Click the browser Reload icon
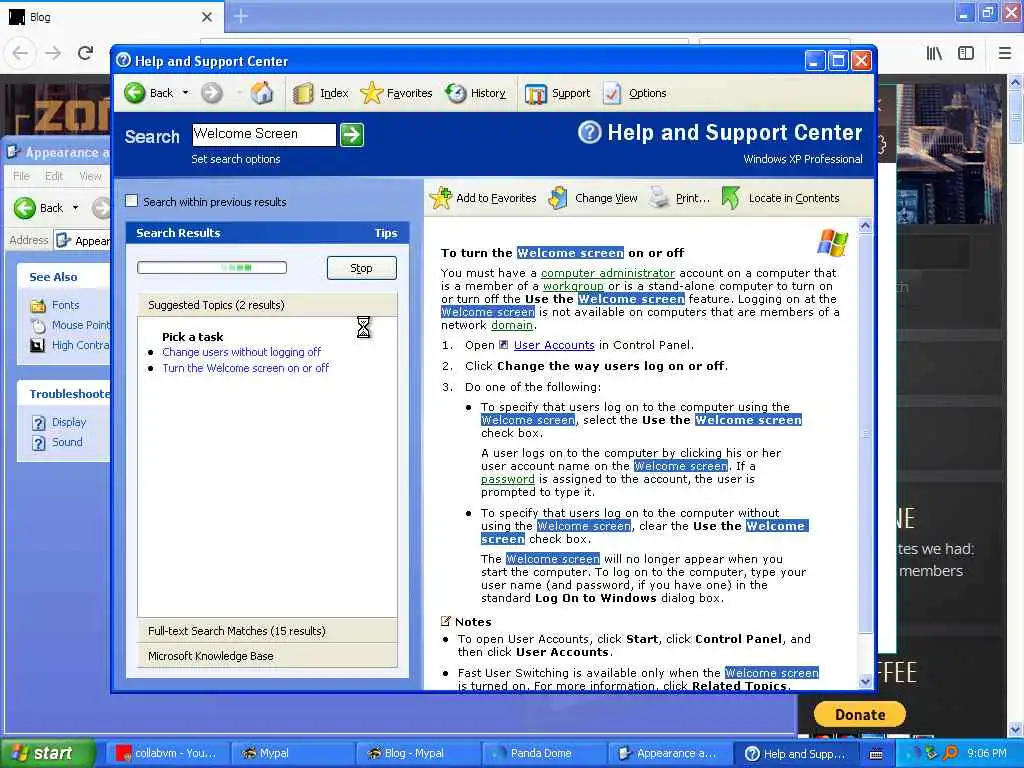The image size is (1024, 768). [x=86, y=53]
